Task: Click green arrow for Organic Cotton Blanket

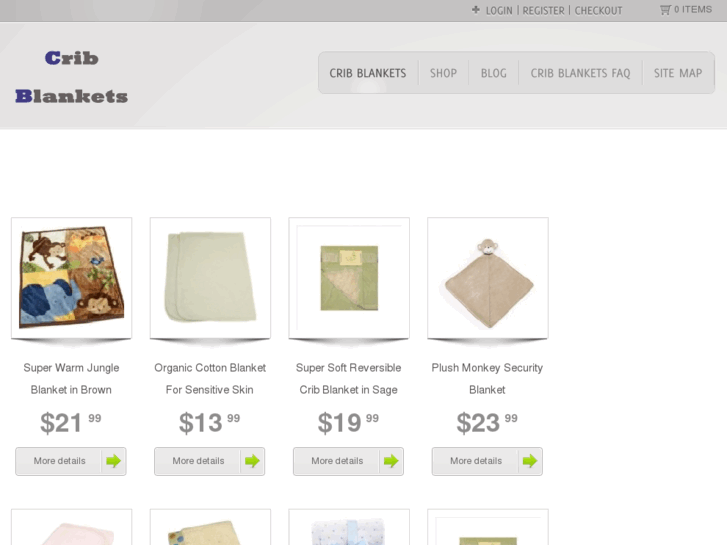Action: pos(252,461)
